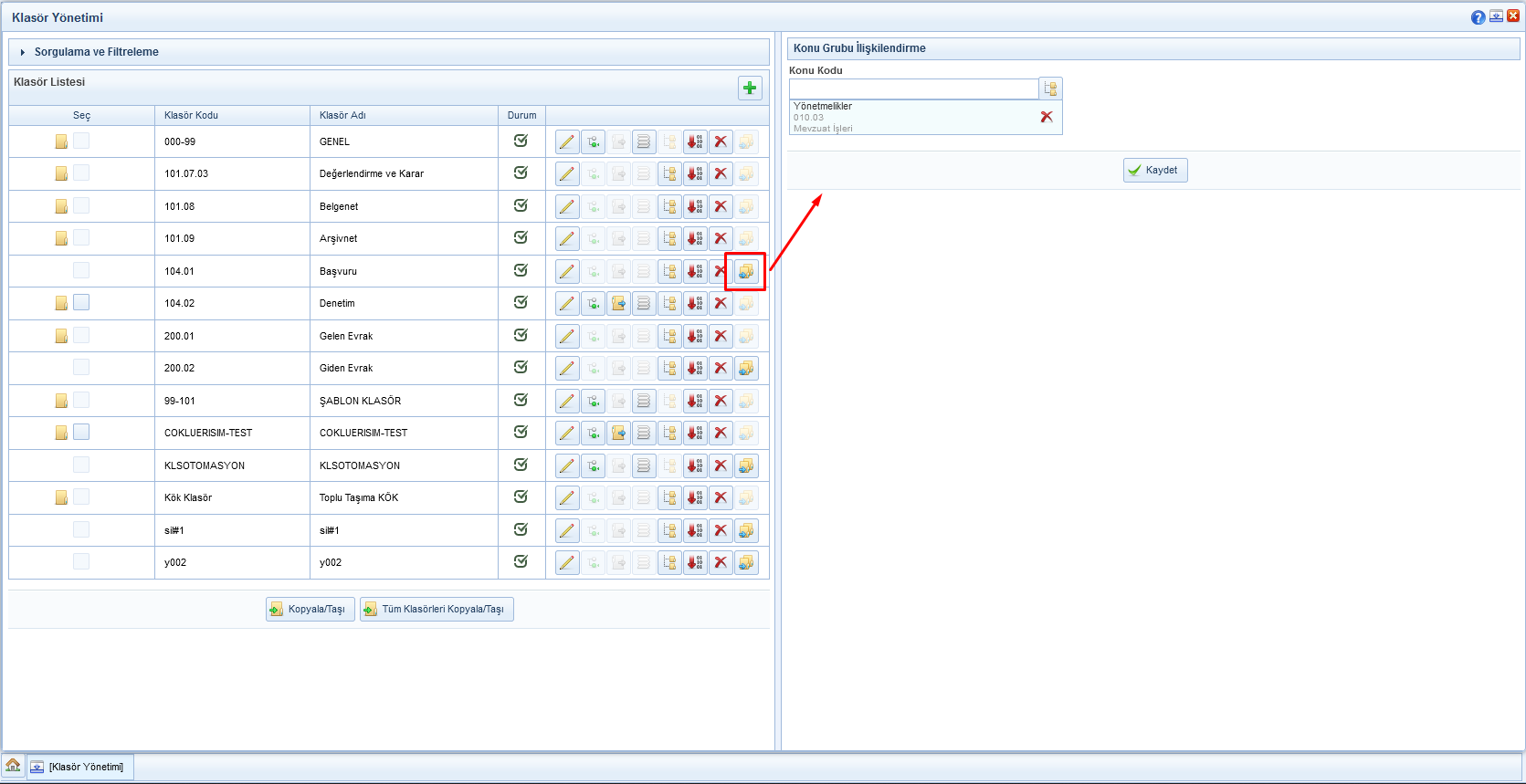Click red arrow binary icon for Arşivnet
1526x784 pixels.
[x=695, y=238]
